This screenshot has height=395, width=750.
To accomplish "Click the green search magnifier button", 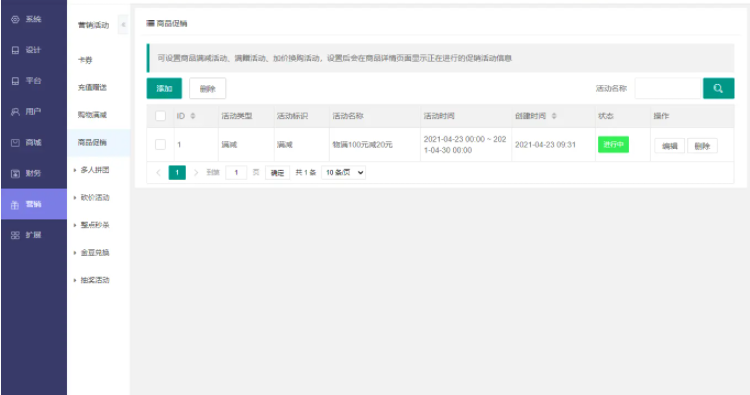I will 718,88.
